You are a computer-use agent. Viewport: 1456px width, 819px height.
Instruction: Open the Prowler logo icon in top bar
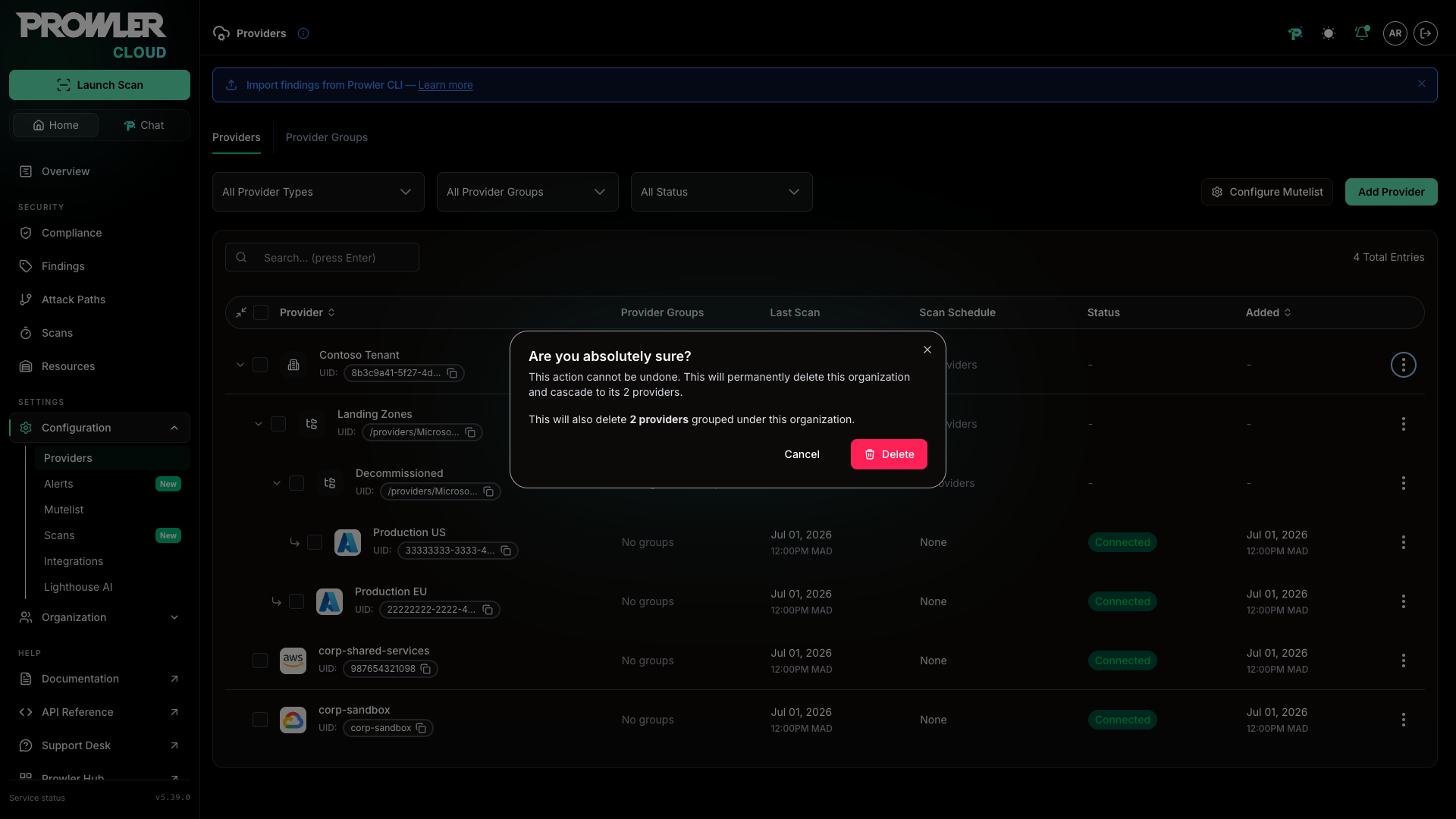click(x=1295, y=33)
